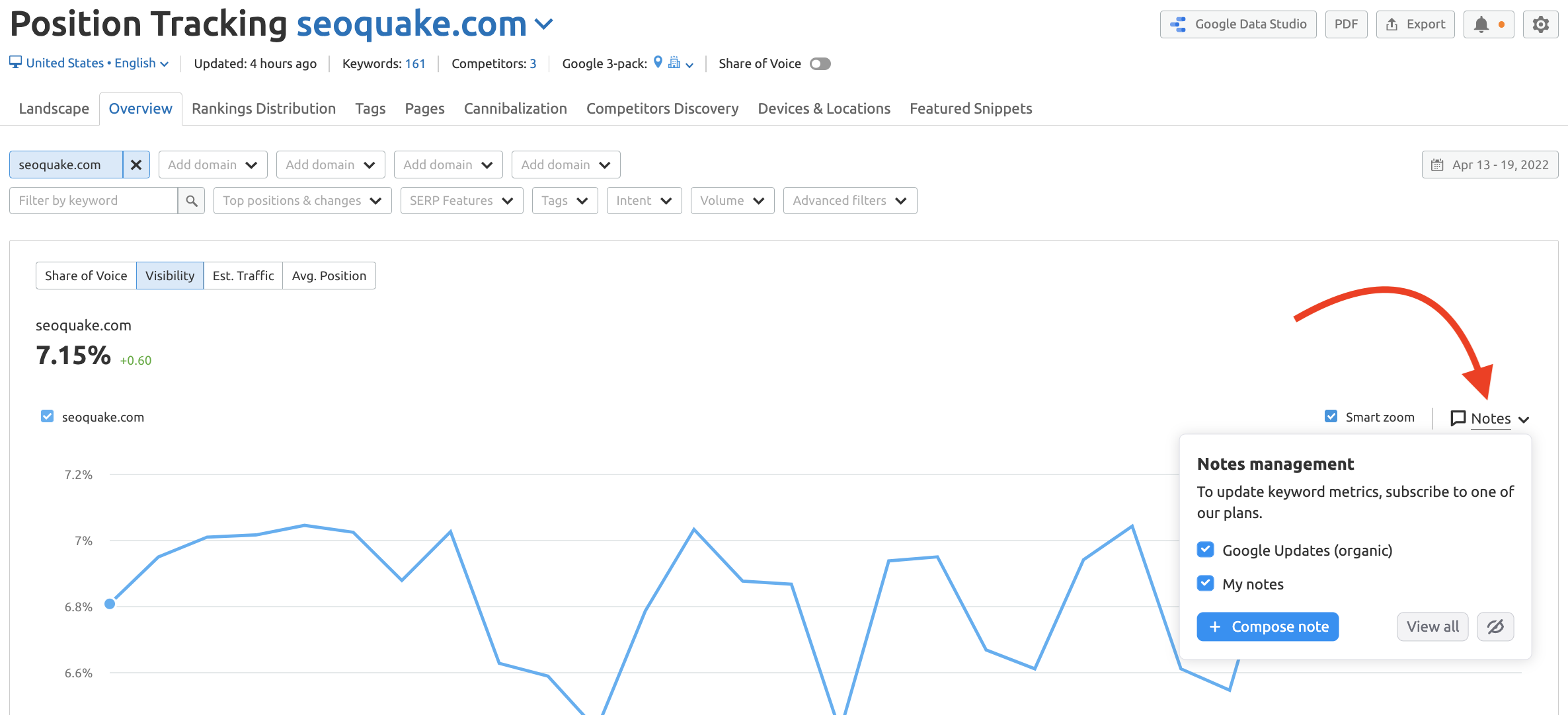Focus the Filter by keyword input
The height and width of the screenshot is (715, 1568).
pos(93,200)
